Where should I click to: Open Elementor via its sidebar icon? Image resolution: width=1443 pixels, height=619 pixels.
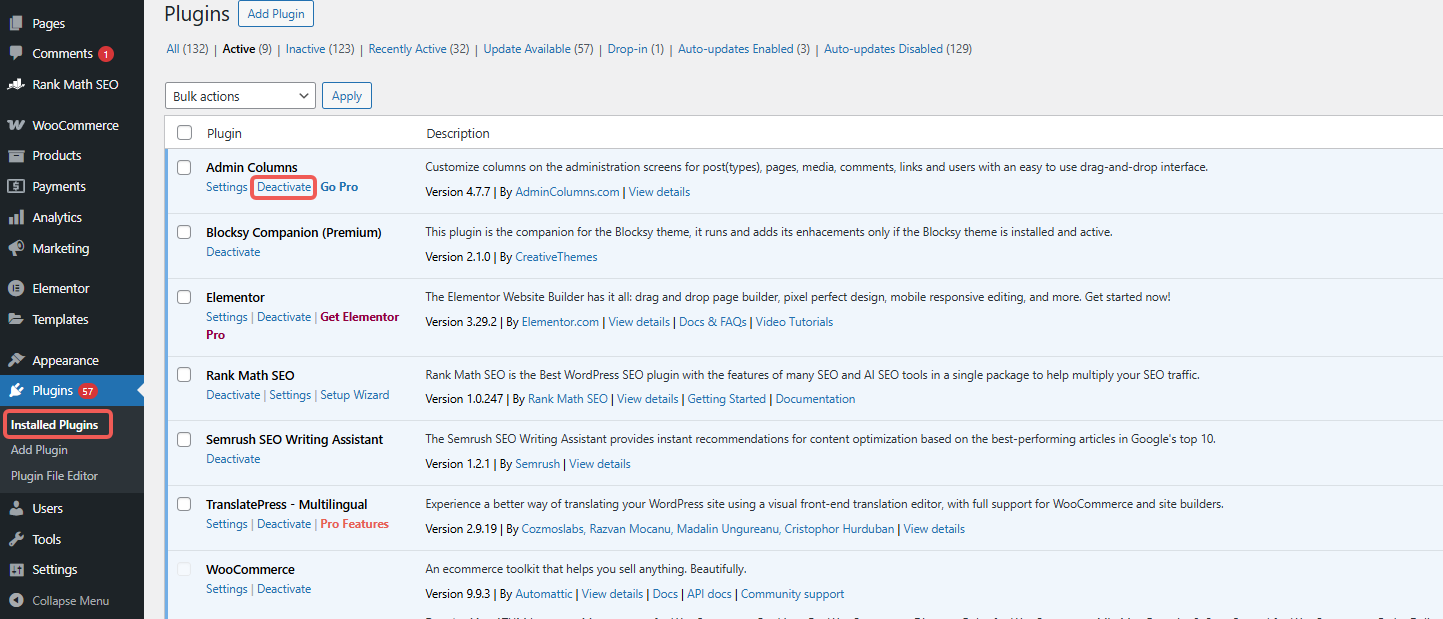[x=15, y=288]
